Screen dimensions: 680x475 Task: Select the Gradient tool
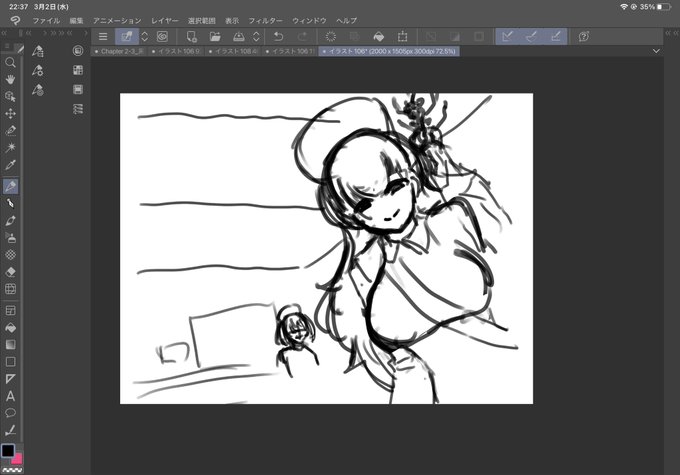[10, 344]
